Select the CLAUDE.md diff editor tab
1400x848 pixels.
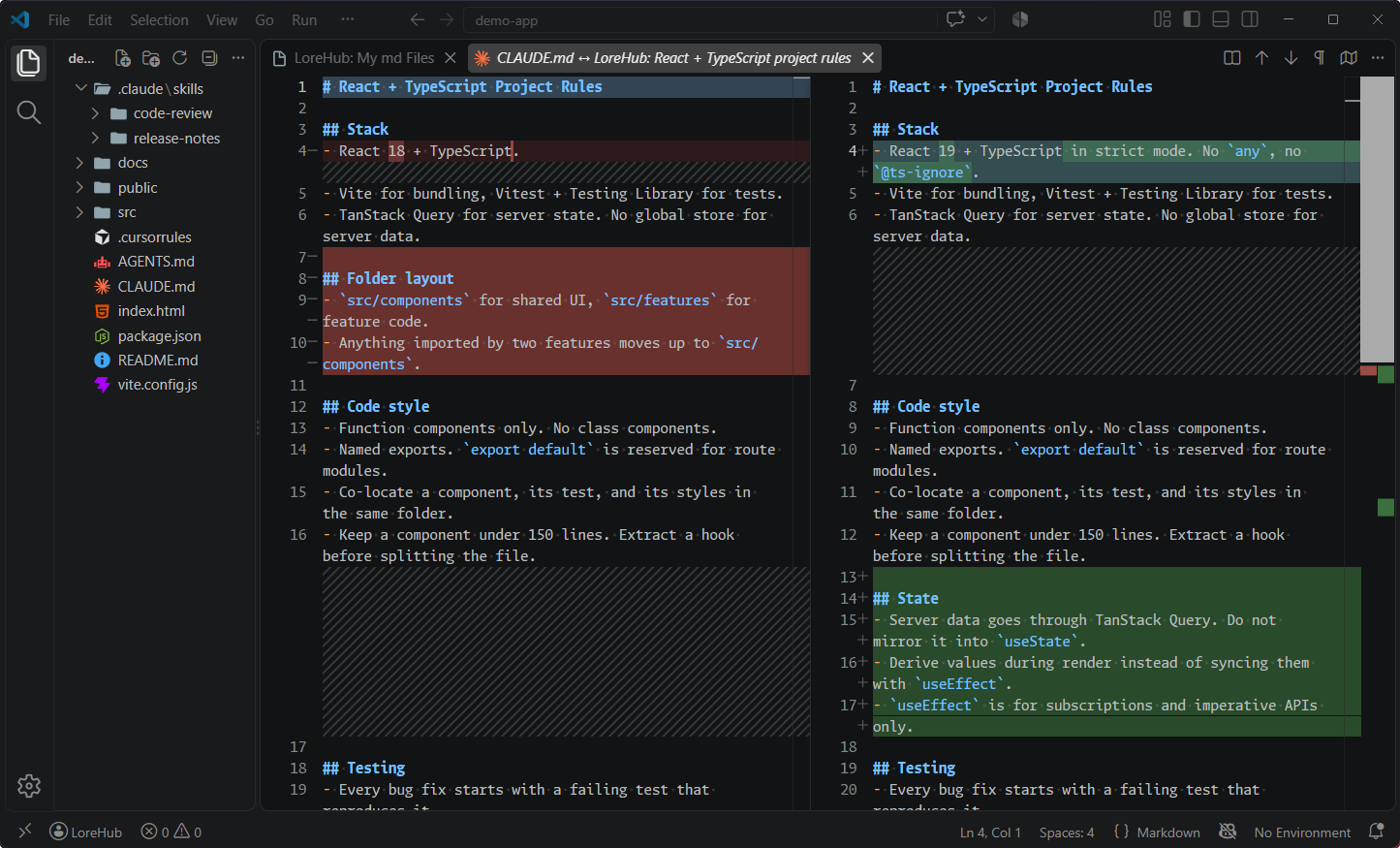[x=674, y=58]
